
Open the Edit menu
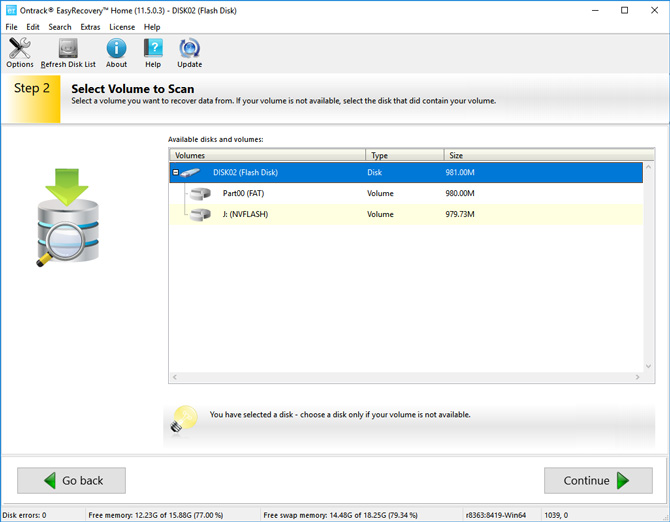point(33,27)
